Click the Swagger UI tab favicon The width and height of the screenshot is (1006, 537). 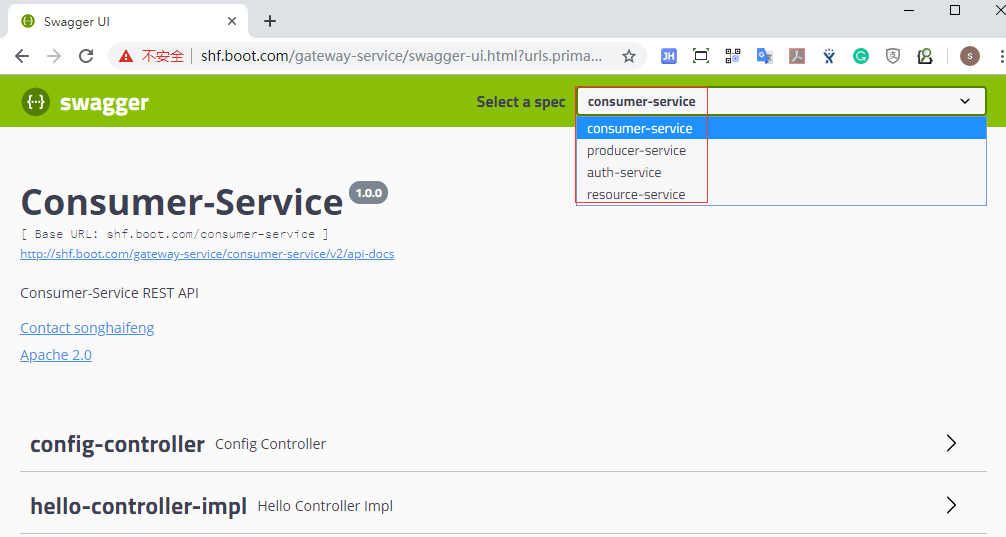pyautogui.click(x=28, y=21)
